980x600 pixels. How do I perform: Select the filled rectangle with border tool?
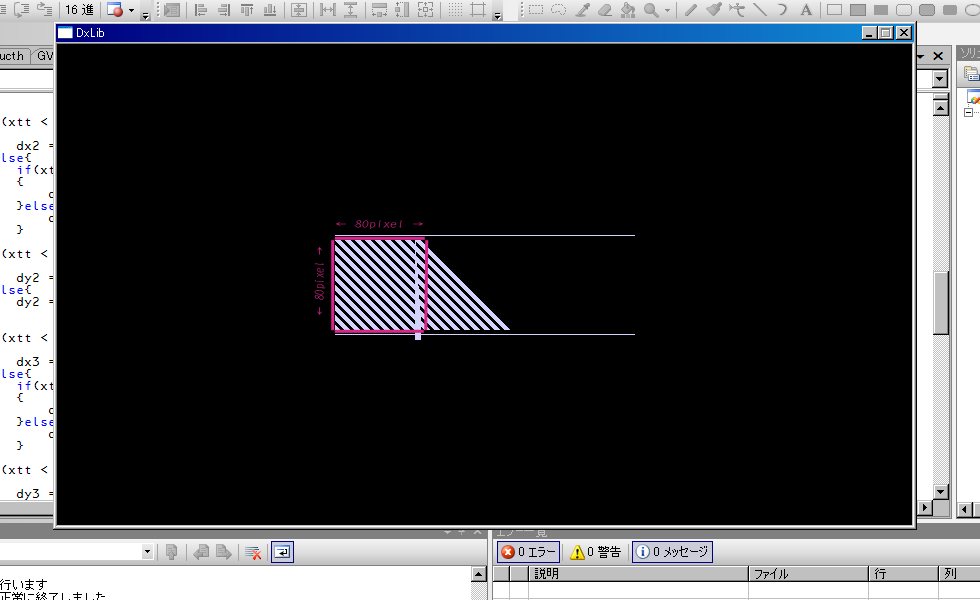pyautogui.click(x=858, y=10)
